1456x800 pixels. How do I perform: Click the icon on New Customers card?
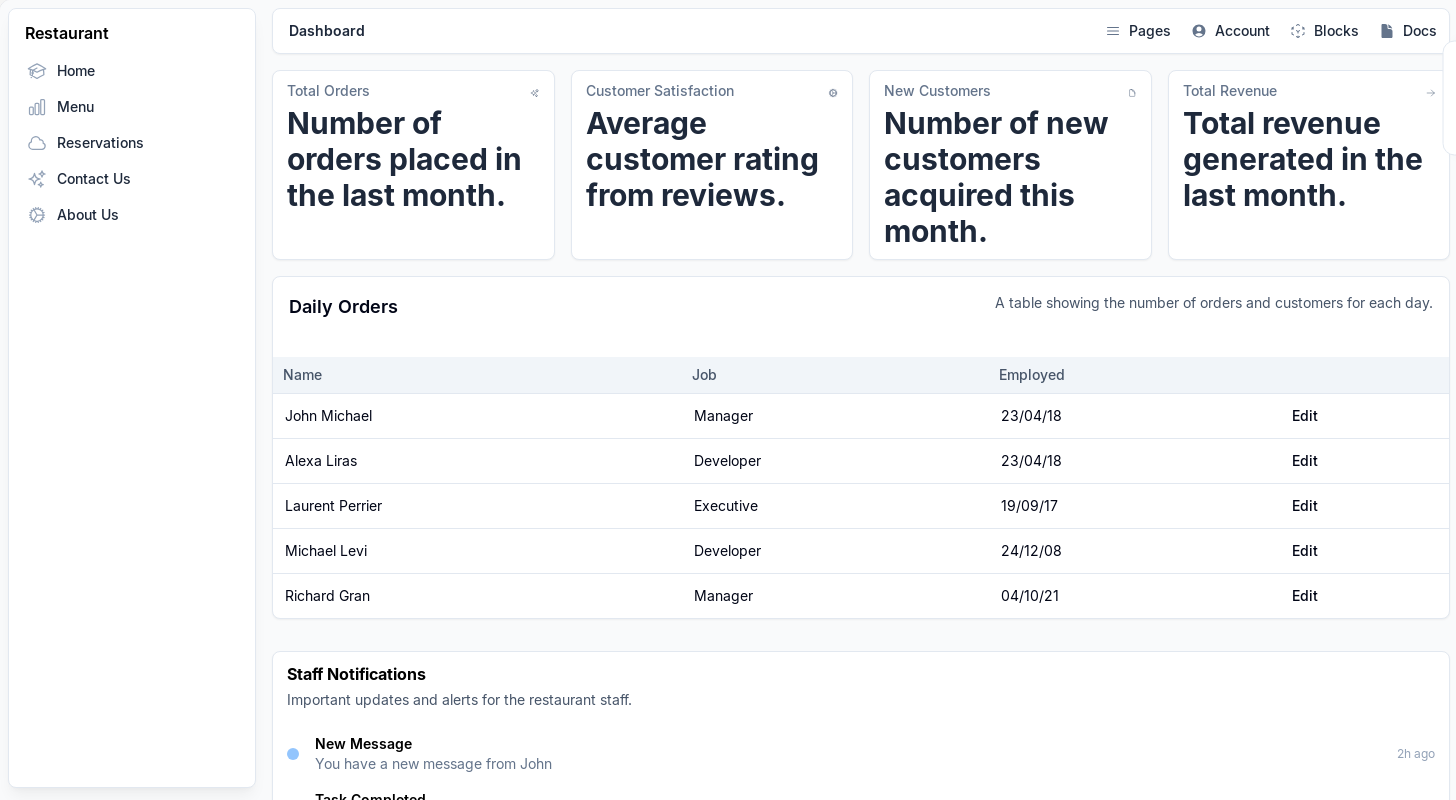pos(1132,93)
